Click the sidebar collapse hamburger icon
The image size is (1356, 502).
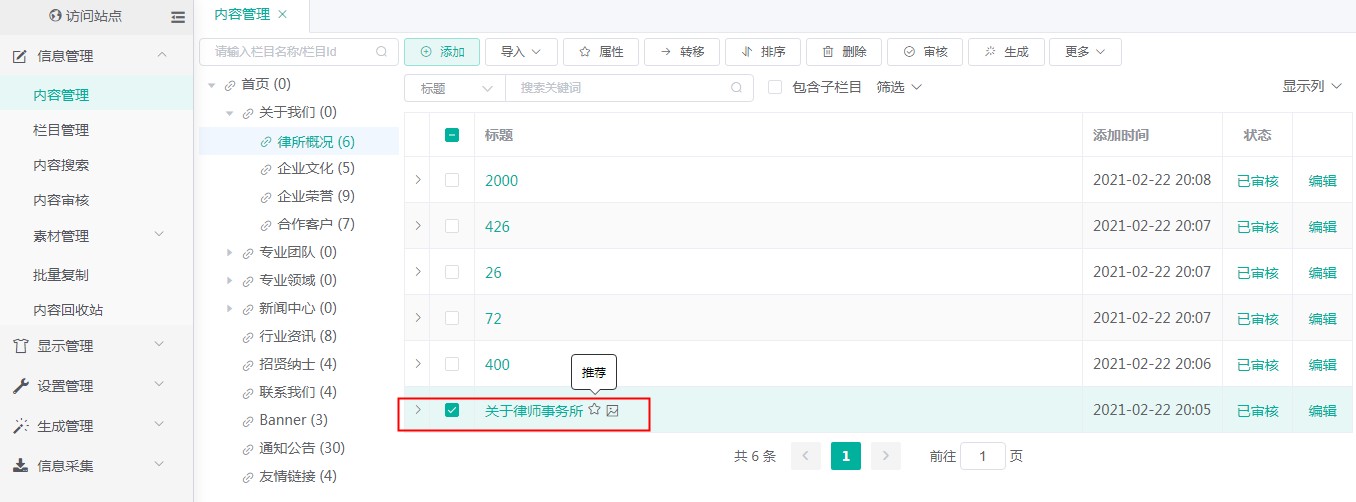pyautogui.click(x=178, y=17)
